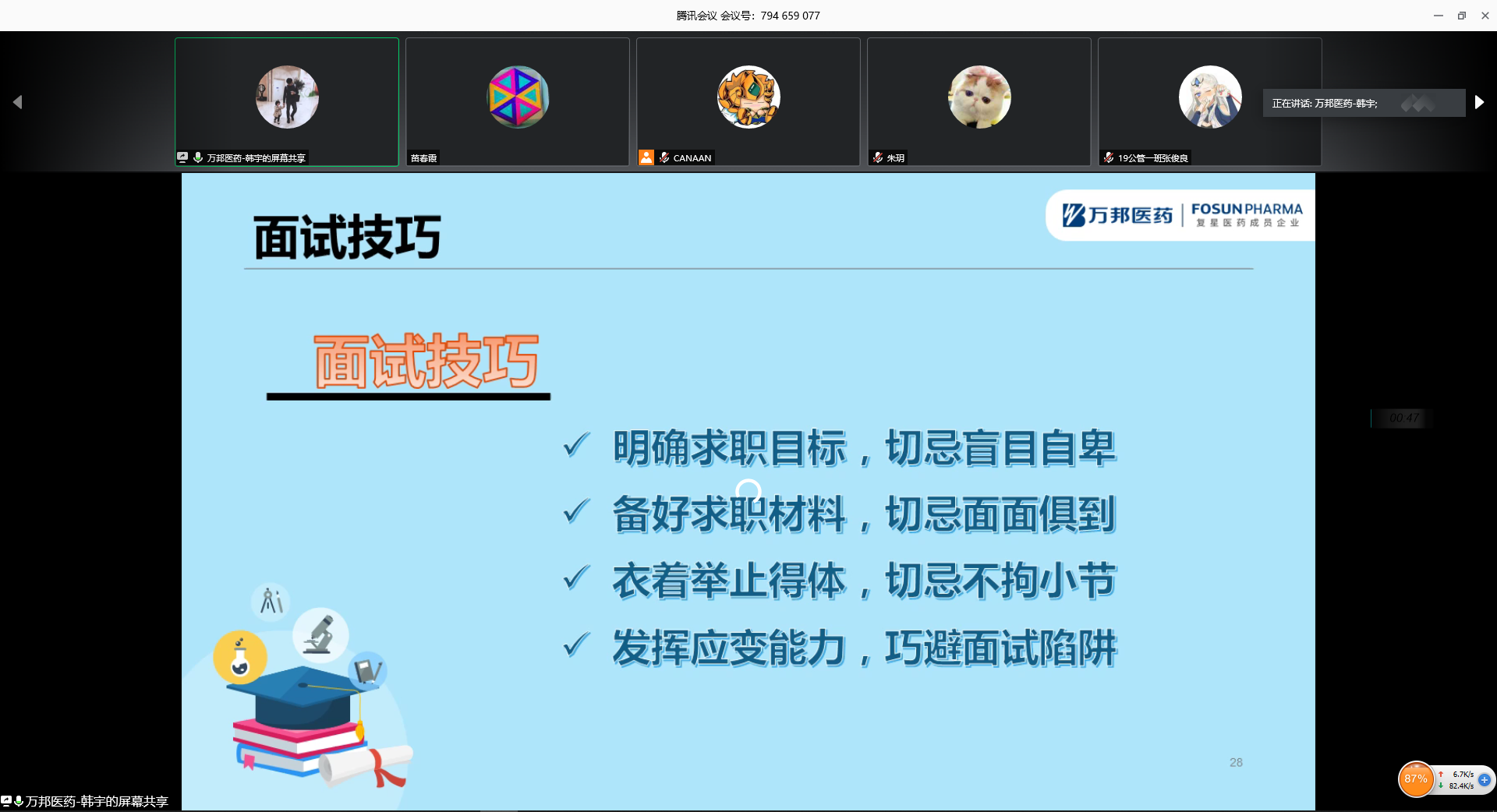Select 万邦医药-韩宇 avatar thumbnail
This screenshot has width=1497, height=812.
pos(287,97)
